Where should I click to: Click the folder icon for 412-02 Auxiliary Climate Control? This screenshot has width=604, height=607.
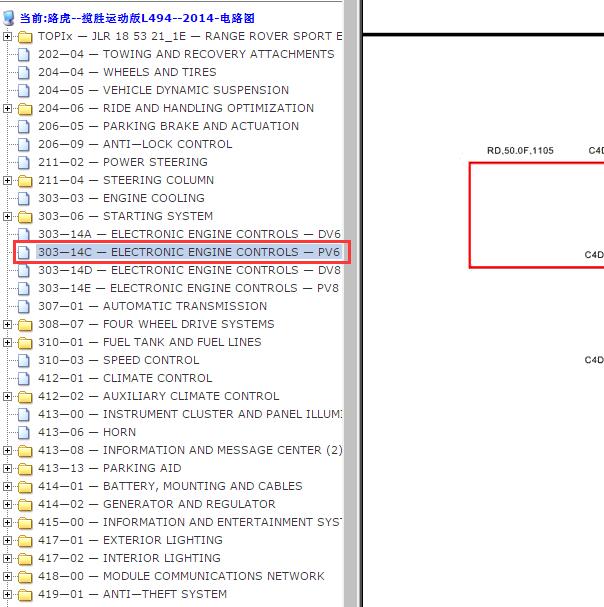click(x=25, y=397)
